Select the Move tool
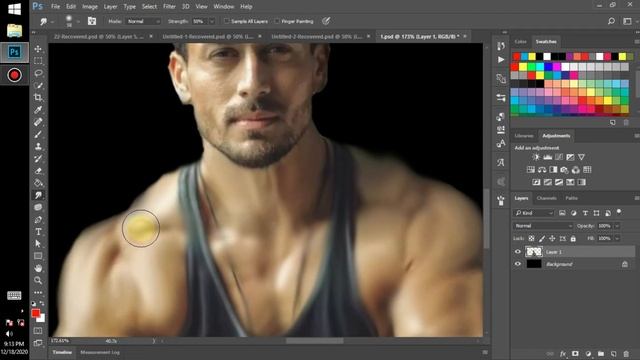The image size is (640, 360). (38, 49)
